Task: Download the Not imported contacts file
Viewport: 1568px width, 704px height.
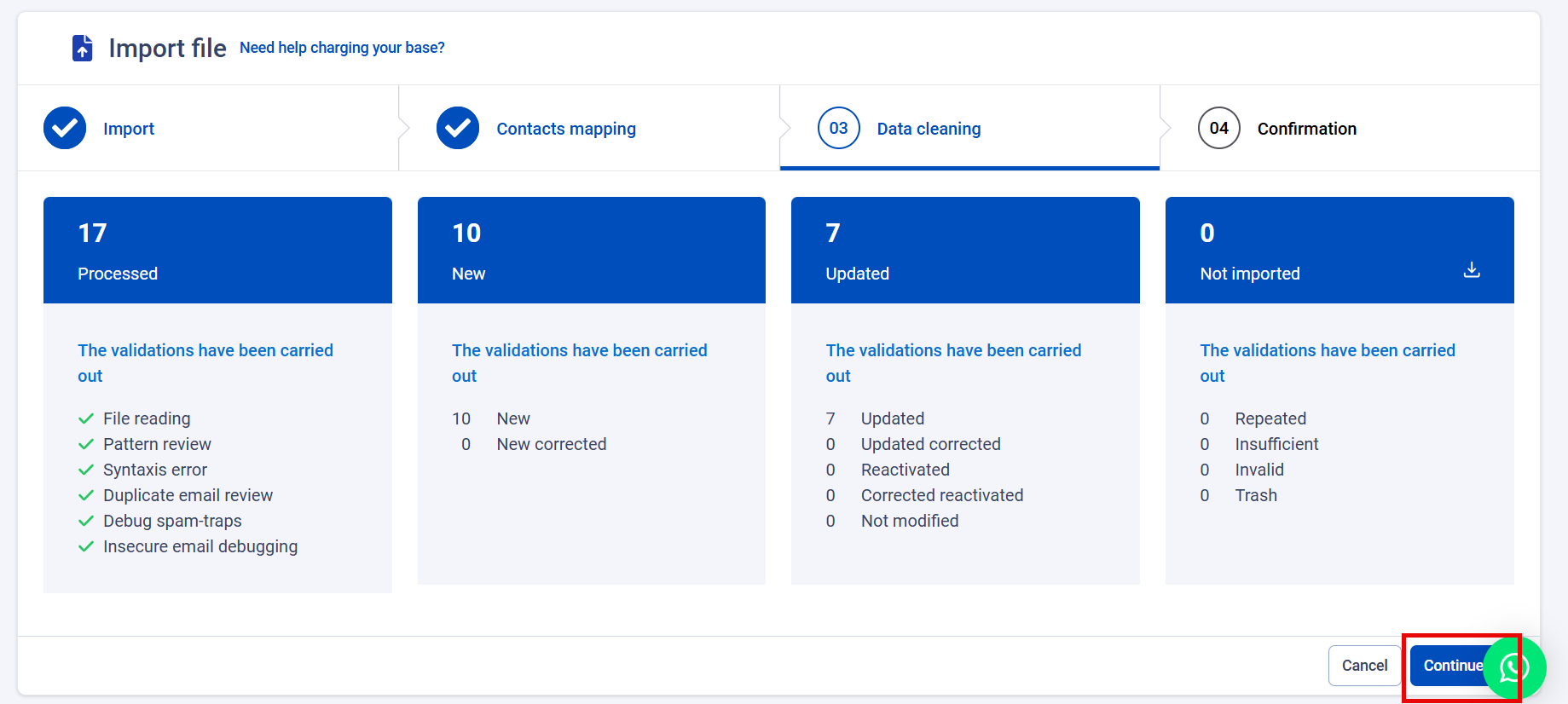Action: pos(1471,270)
